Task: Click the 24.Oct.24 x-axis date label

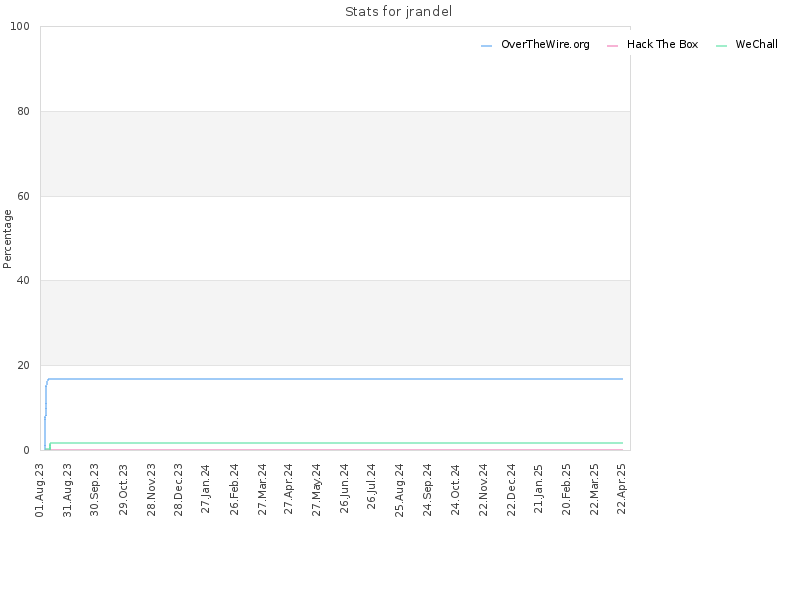Action: 455,490
